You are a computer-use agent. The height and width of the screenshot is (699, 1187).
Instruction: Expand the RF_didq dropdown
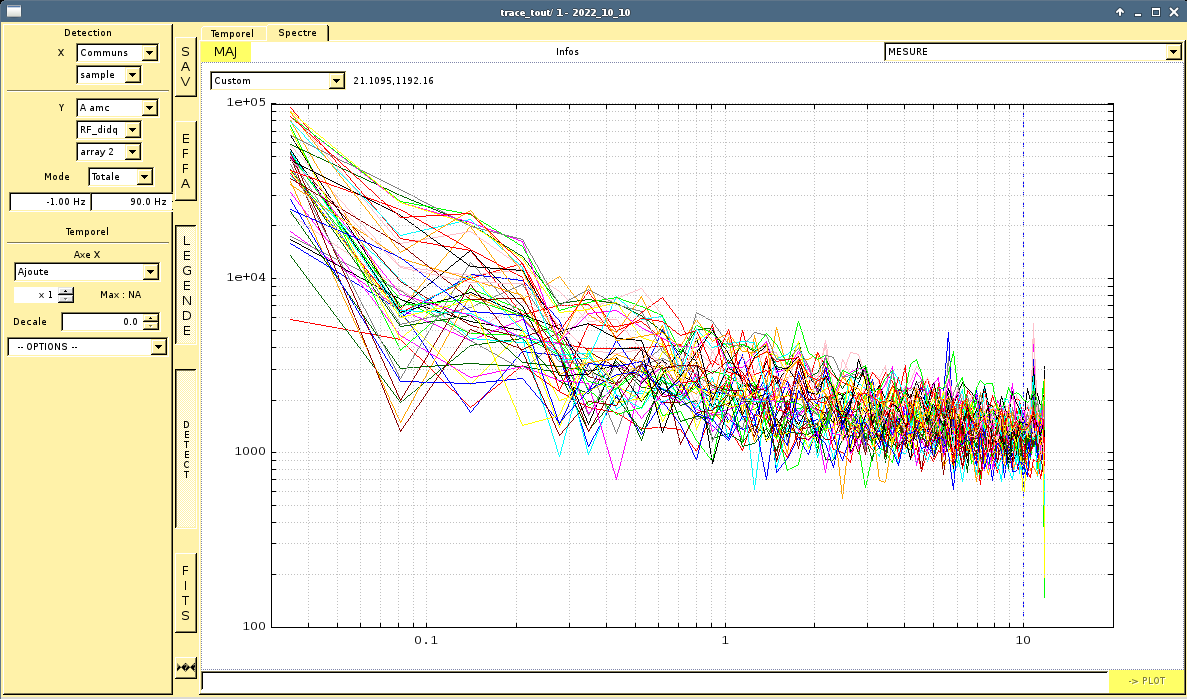point(109,130)
